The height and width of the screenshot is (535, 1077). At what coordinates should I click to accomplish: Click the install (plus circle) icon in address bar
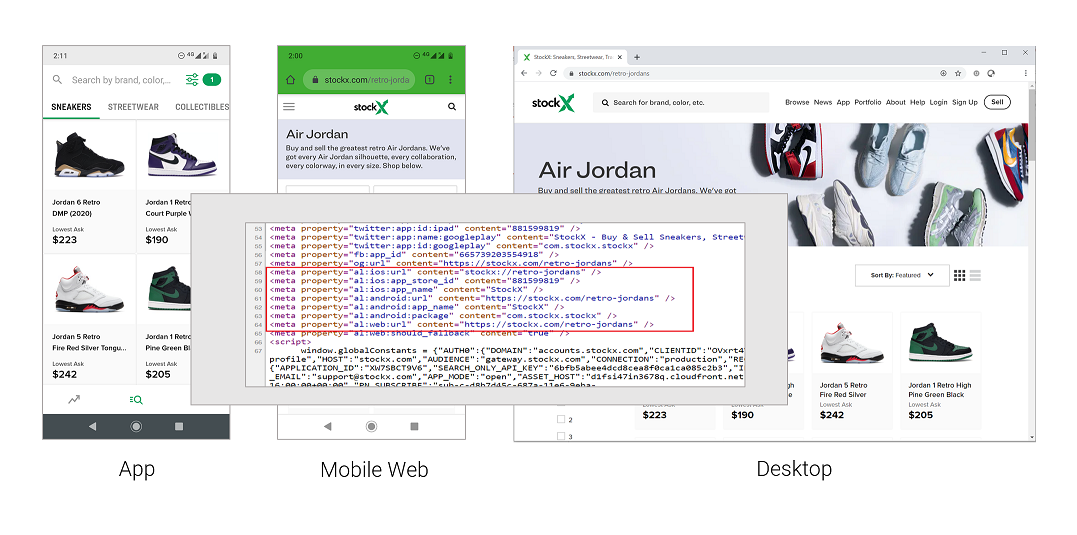point(943,73)
